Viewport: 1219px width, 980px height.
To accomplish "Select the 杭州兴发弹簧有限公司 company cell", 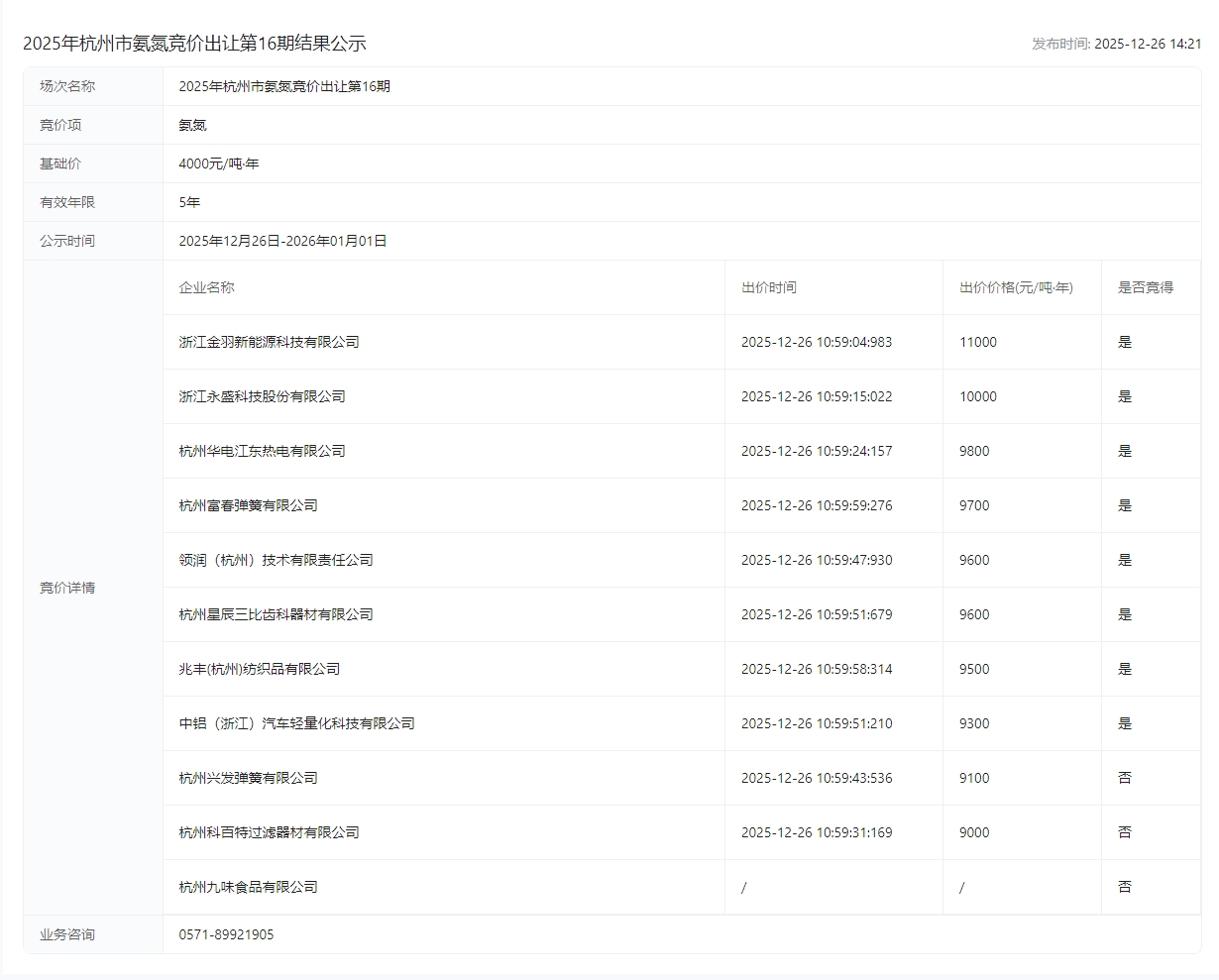I will coord(248,778).
